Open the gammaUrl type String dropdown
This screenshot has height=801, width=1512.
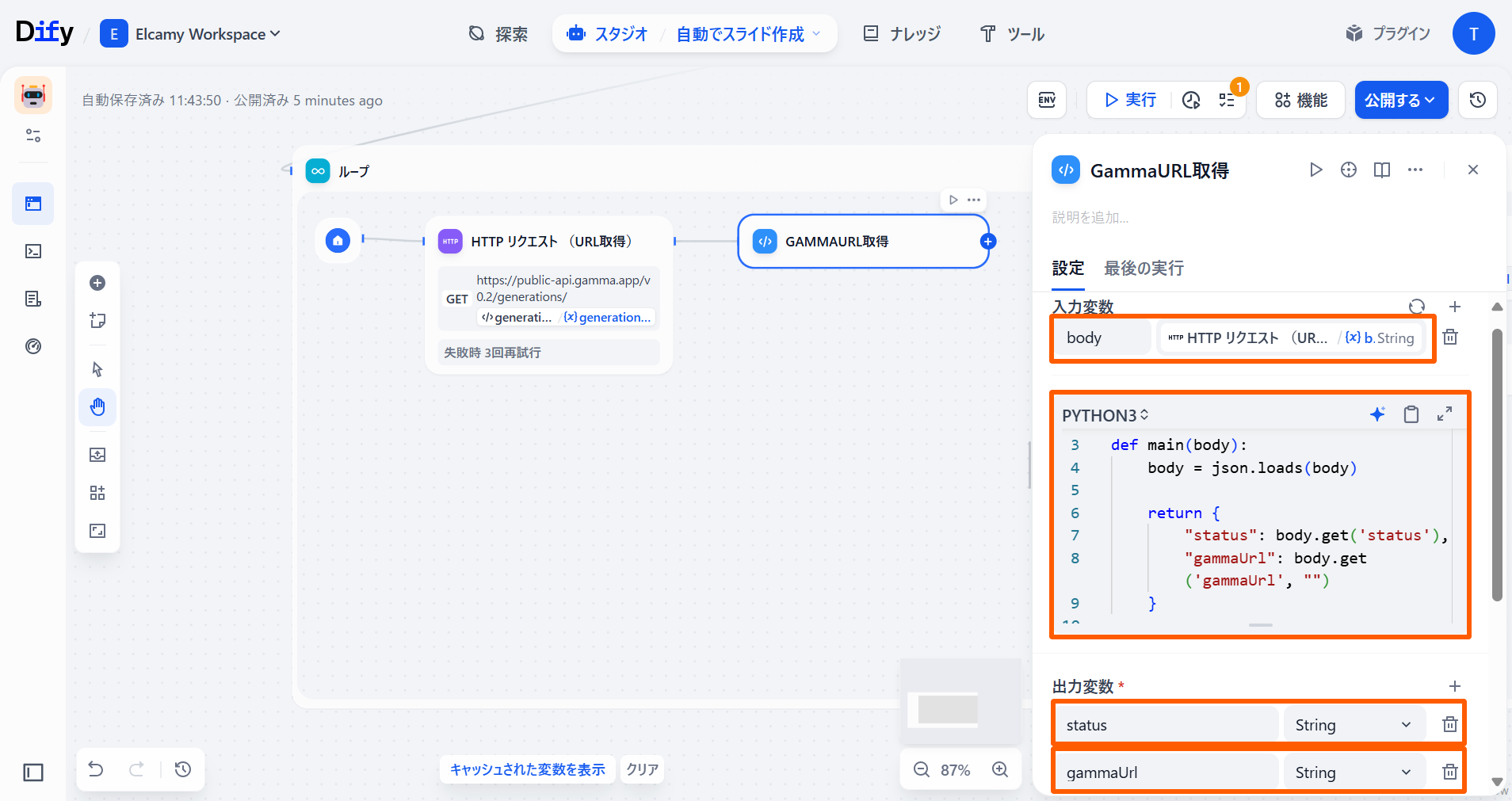pos(1353,772)
